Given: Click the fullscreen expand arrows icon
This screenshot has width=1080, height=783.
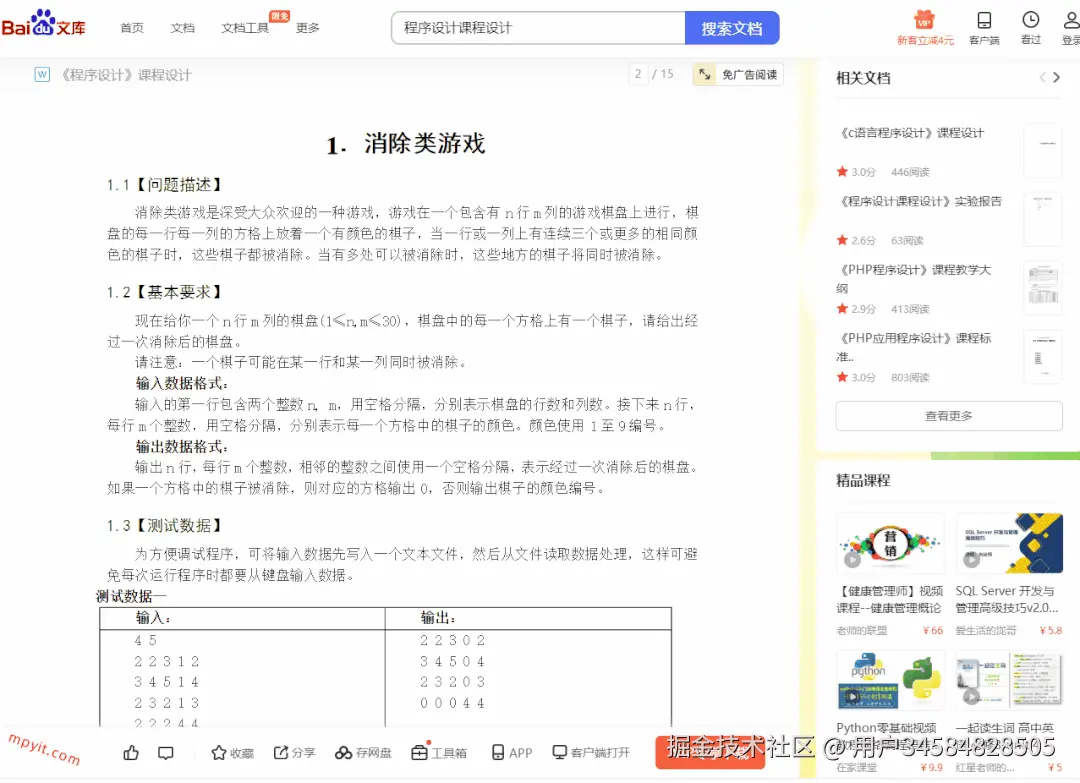Looking at the screenshot, I should tap(705, 74).
